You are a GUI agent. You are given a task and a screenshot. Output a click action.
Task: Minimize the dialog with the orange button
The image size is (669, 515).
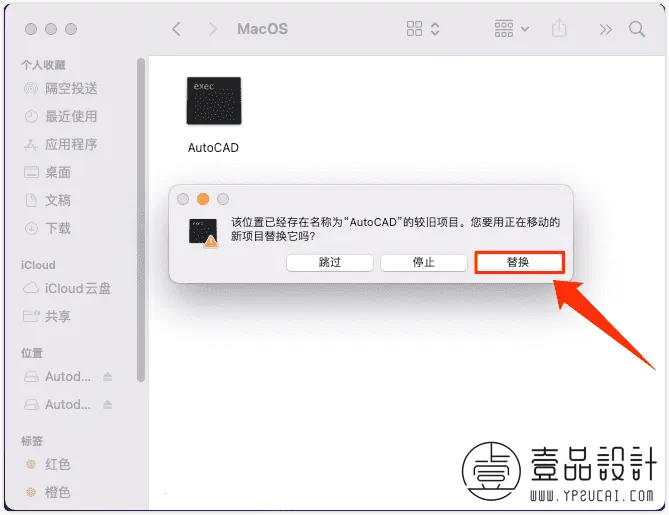pos(203,199)
